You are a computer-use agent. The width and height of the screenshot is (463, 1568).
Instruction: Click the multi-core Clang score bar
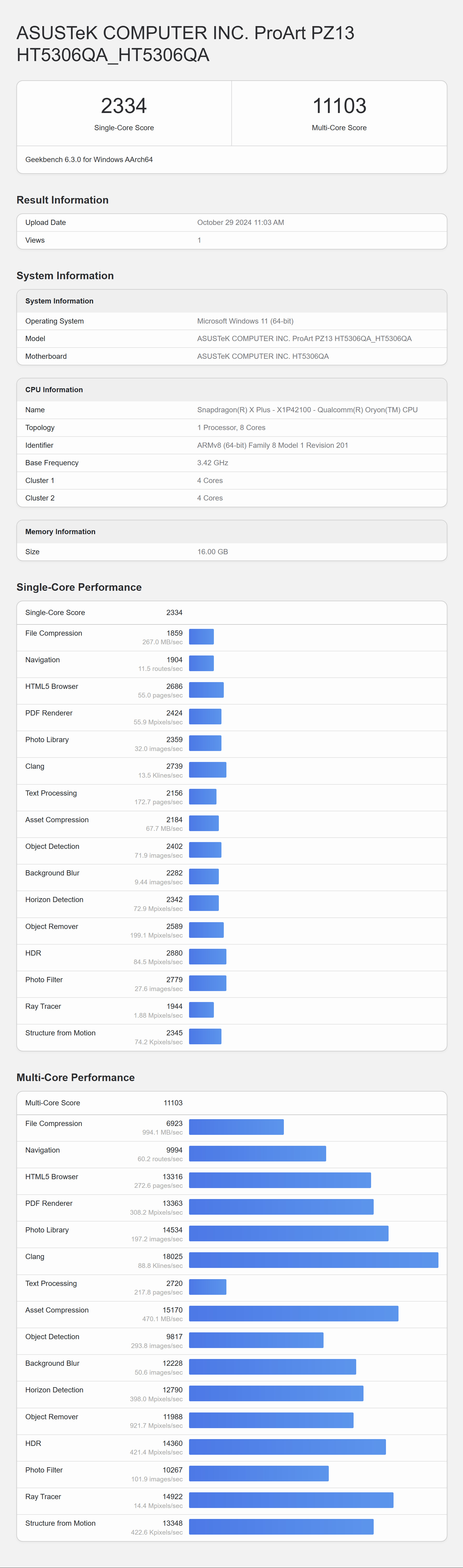coord(314,1260)
